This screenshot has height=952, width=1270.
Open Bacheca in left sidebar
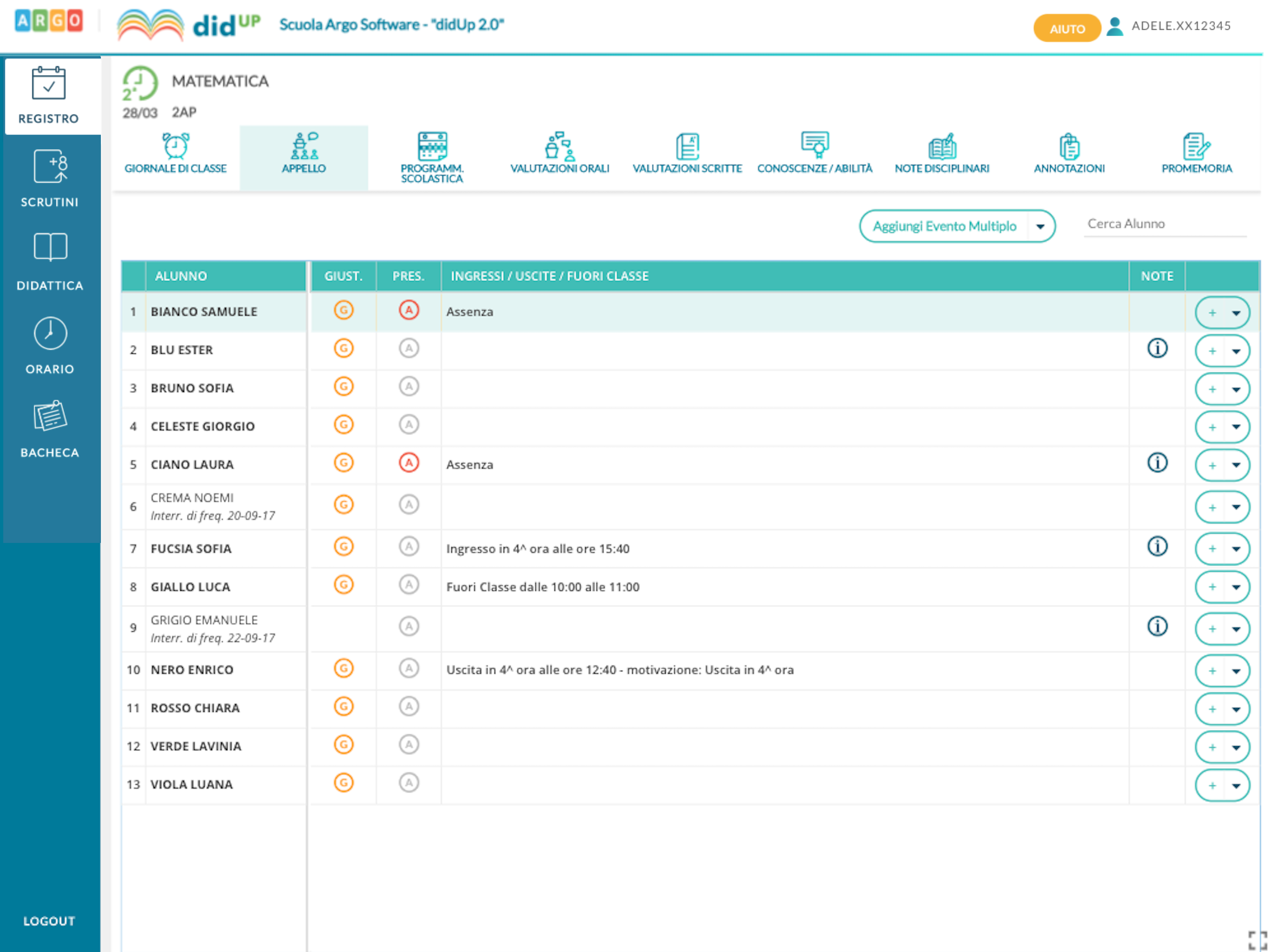pos(50,428)
